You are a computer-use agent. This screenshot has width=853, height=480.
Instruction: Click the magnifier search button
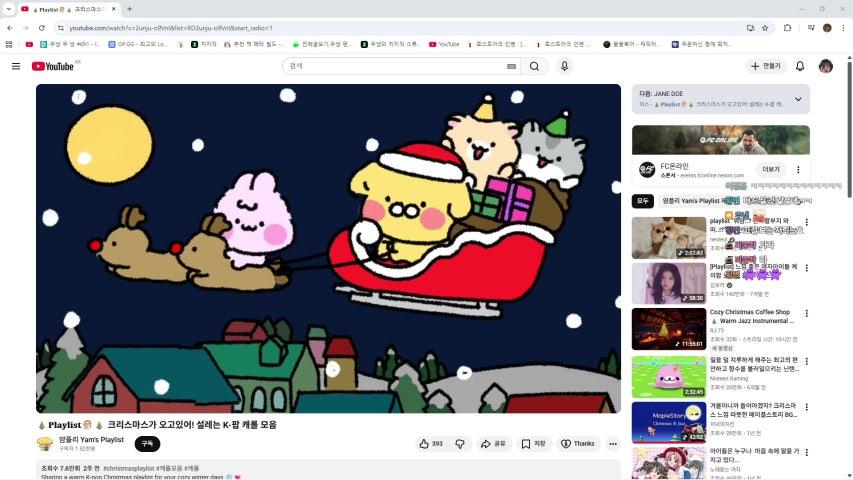(x=534, y=66)
